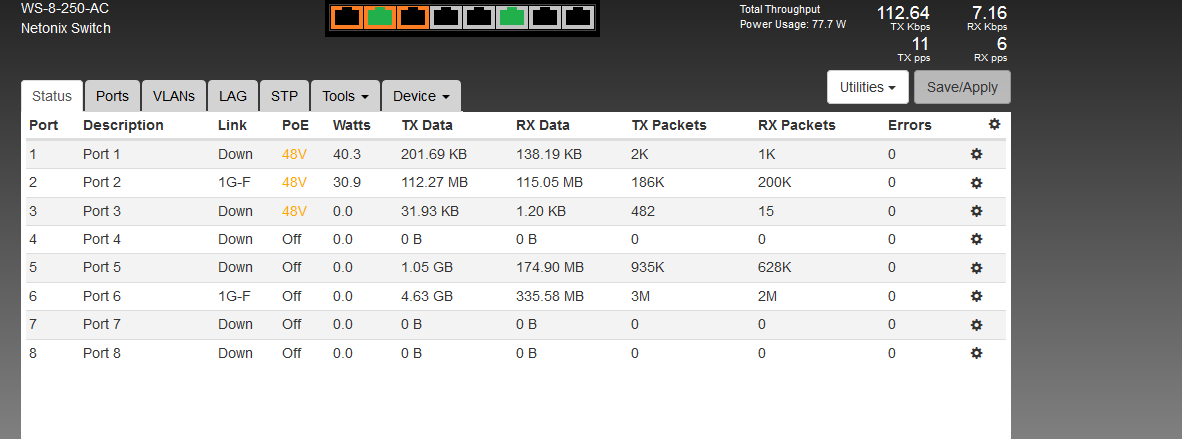Image resolution: width=1182 pixels, height=439 pixels.
Task: Open the Device dropdown tab
Action: pos(421,97)
